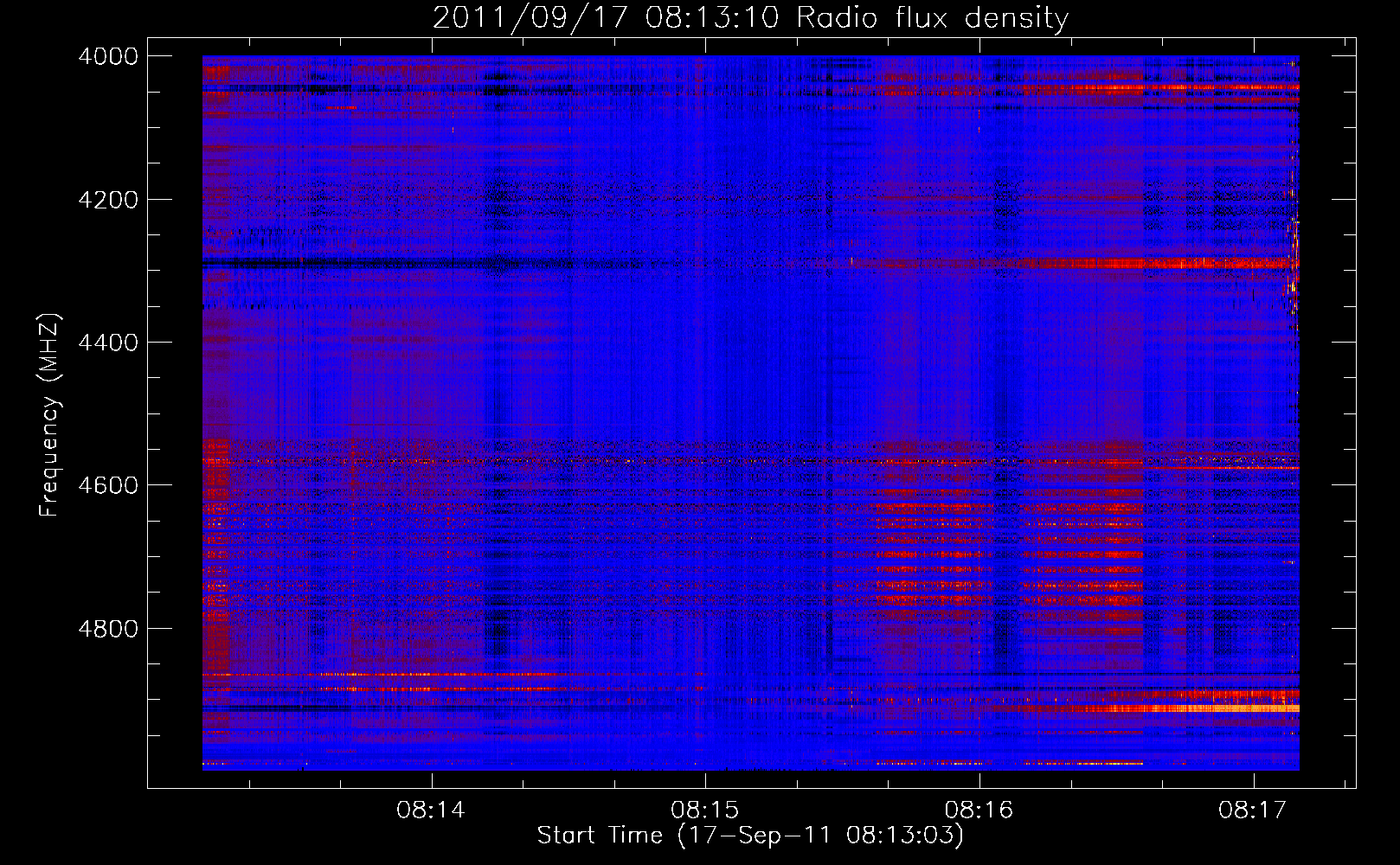Select the 4600 frequency axis label

click(x=108, y=485)
